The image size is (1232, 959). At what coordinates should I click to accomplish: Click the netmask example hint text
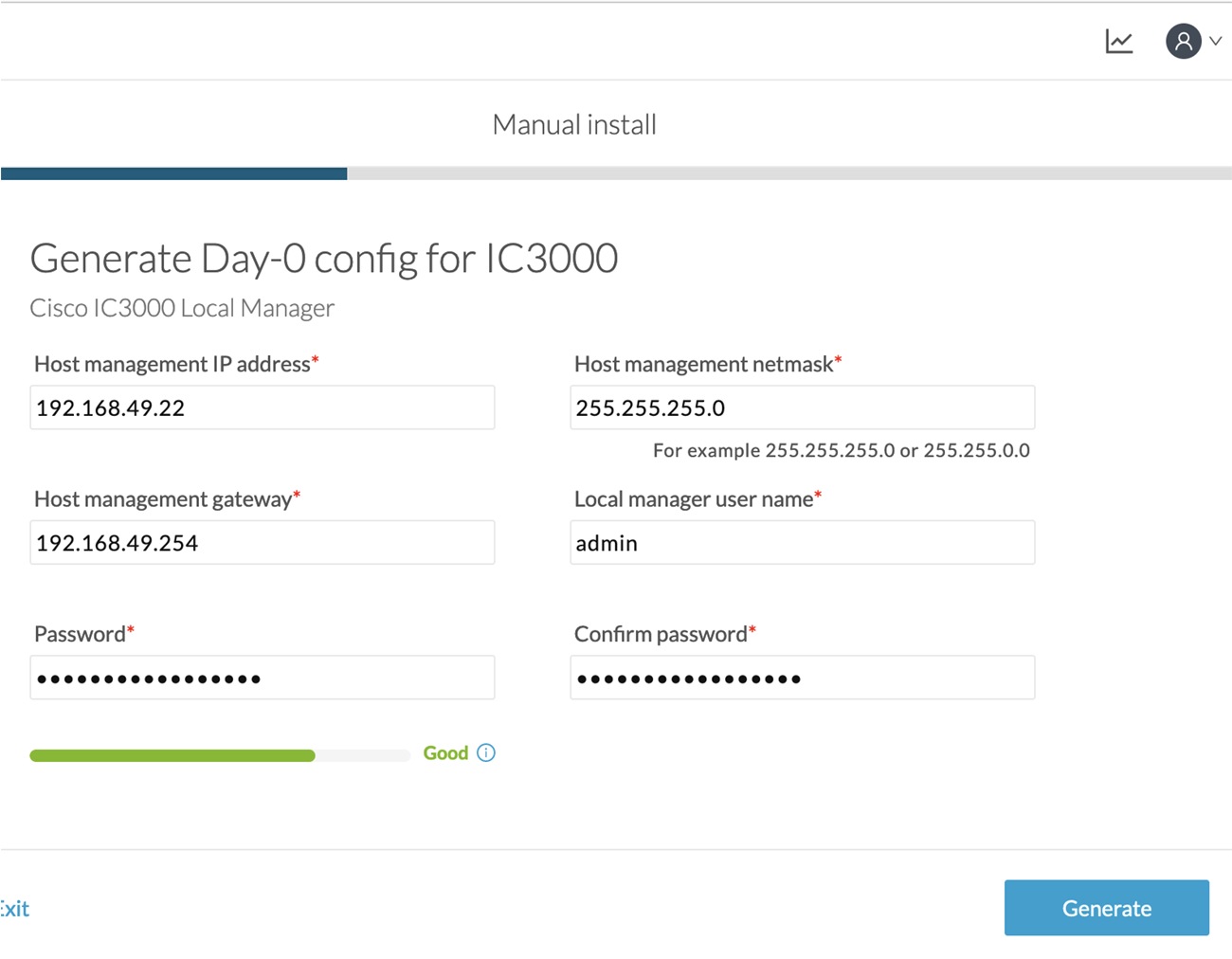coord(841,451)
